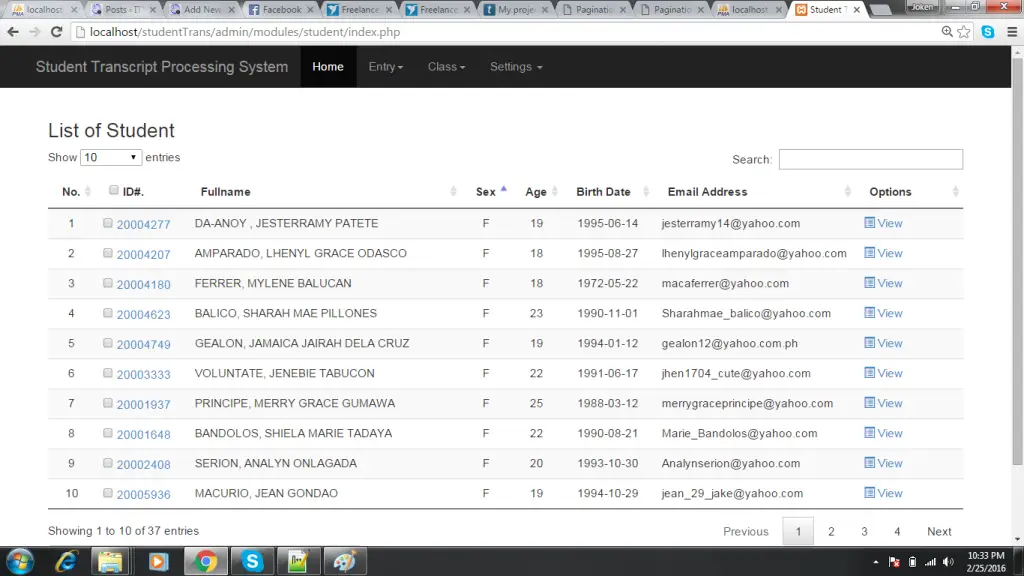Jump to pagination page 3
This screenshot has height=576, width=1024.
864,531
